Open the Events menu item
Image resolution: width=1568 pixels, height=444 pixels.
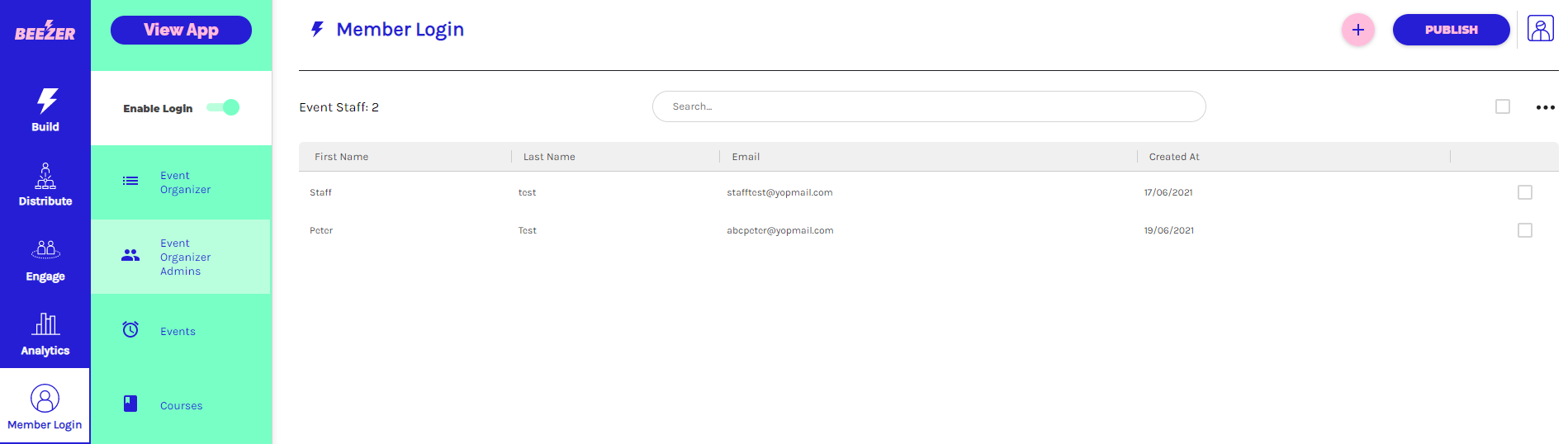(178, 331)
